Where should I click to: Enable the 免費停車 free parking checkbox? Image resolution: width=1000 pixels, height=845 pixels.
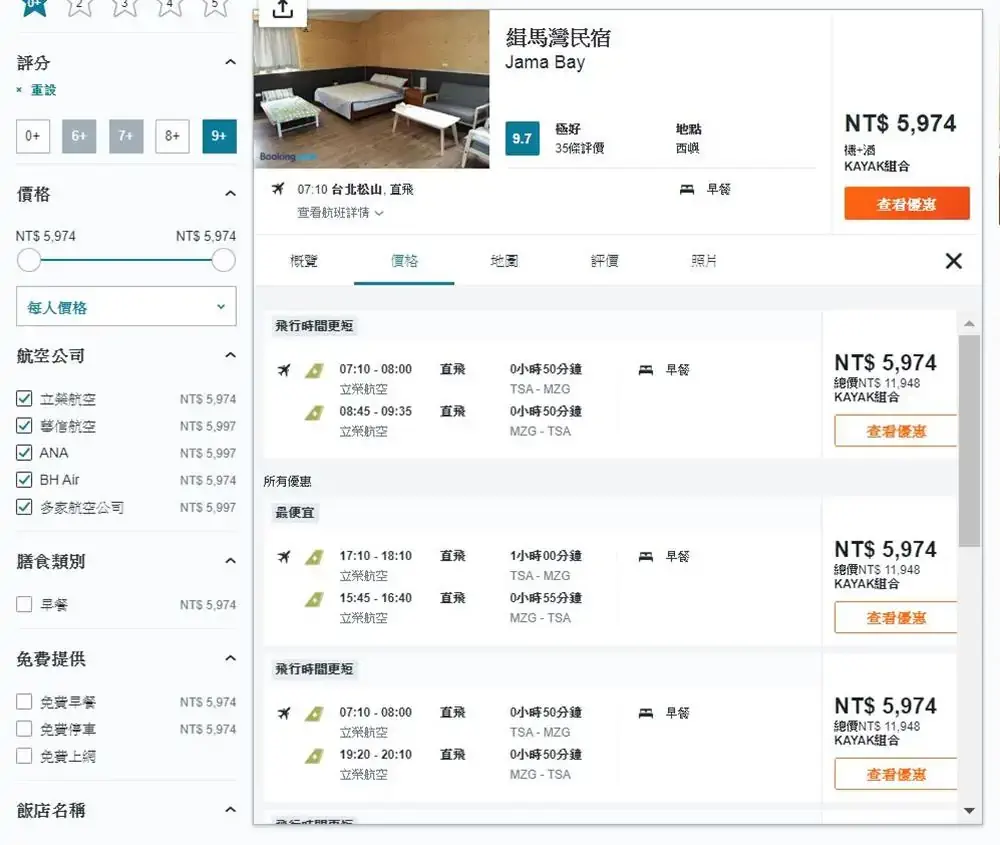pyautogui.click(x=25, y=729)
